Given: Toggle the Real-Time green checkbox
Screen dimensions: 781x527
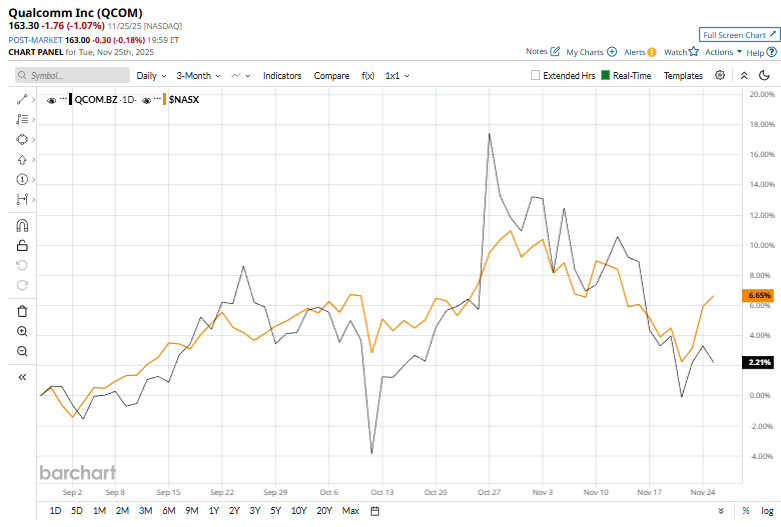Looking at the screenshot, I should 606,75.
